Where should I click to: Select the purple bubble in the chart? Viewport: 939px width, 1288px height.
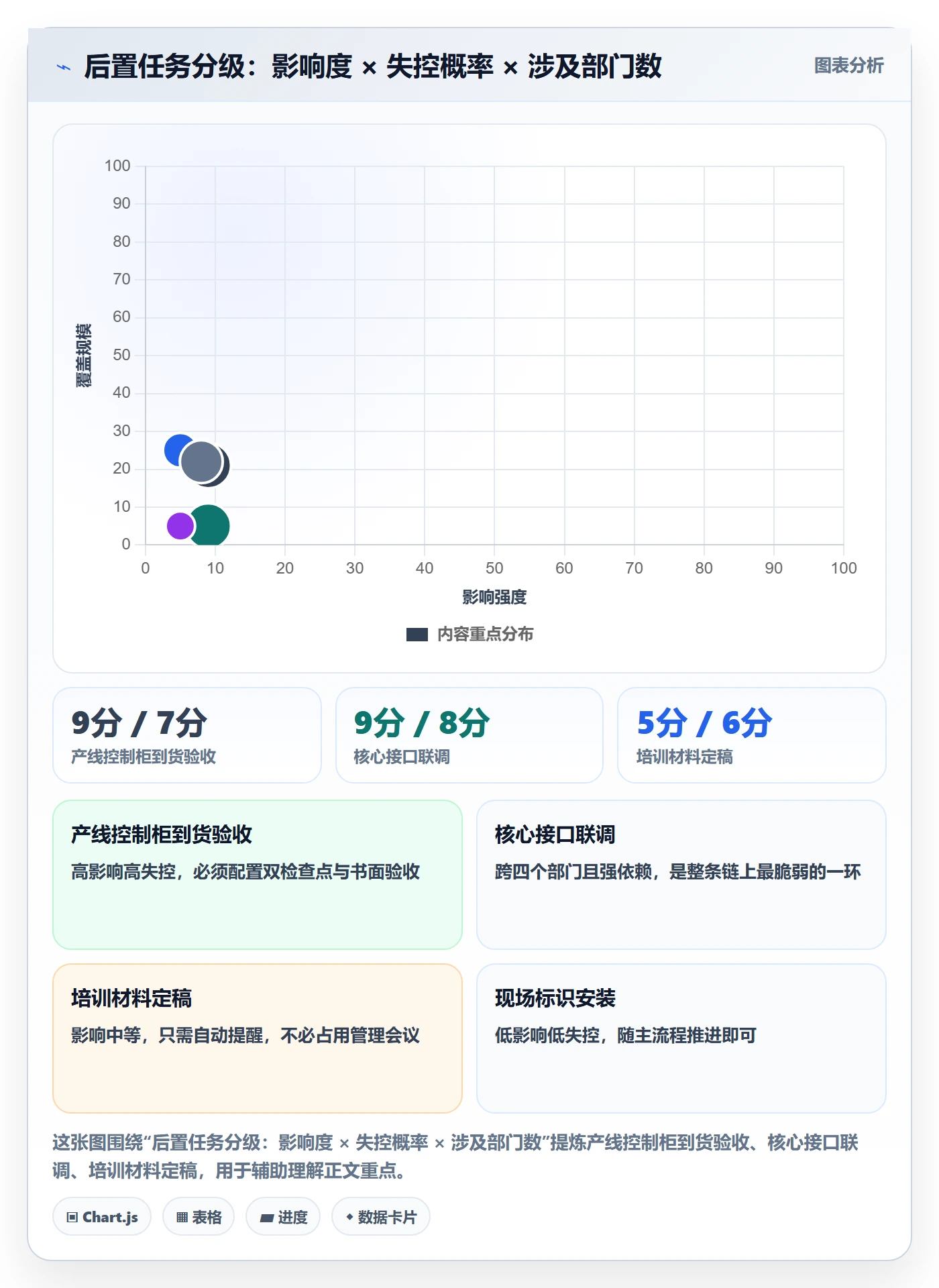point(180,526)
